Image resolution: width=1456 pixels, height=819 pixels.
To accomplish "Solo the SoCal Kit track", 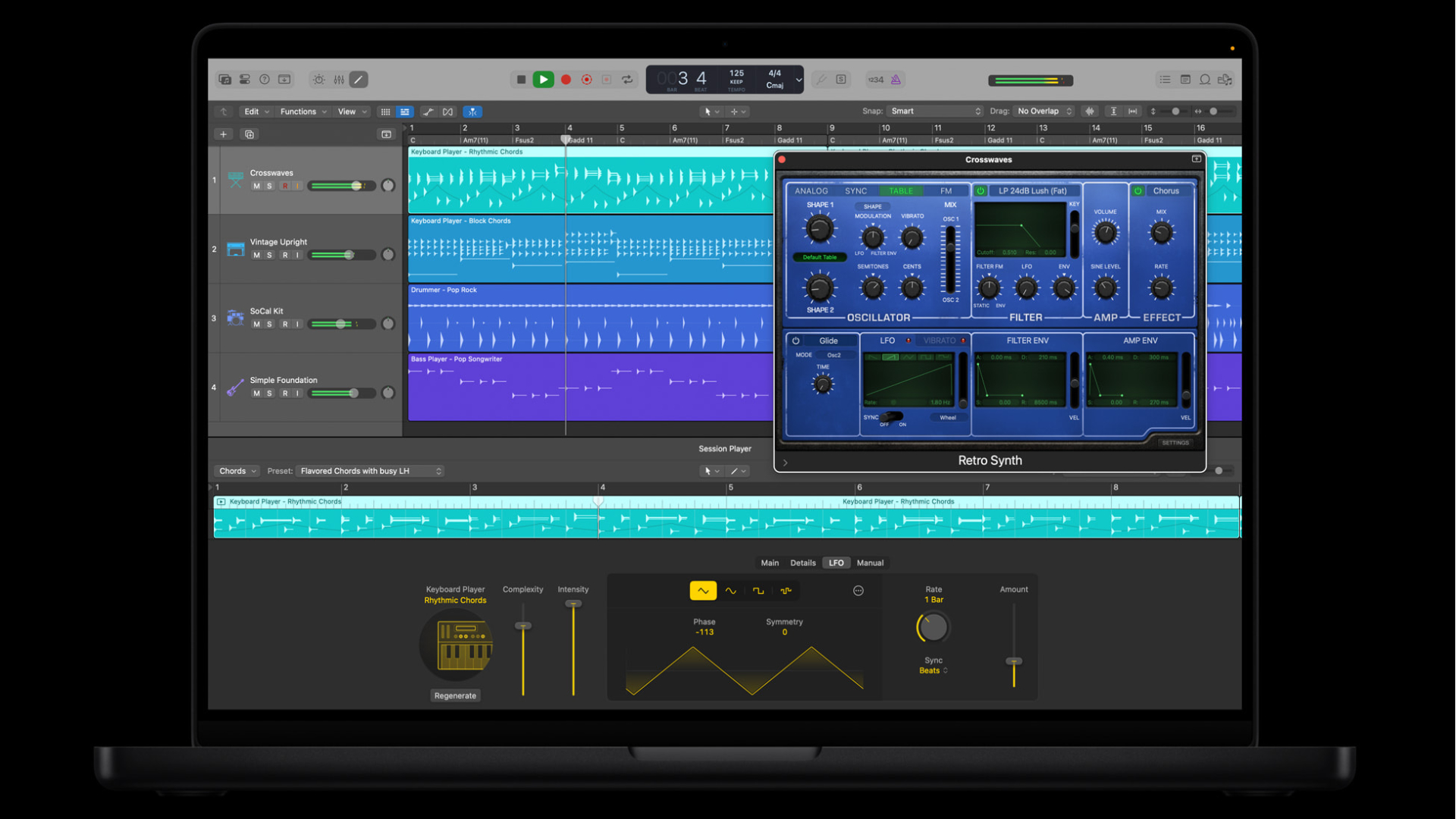I will [x=269, y=325].
